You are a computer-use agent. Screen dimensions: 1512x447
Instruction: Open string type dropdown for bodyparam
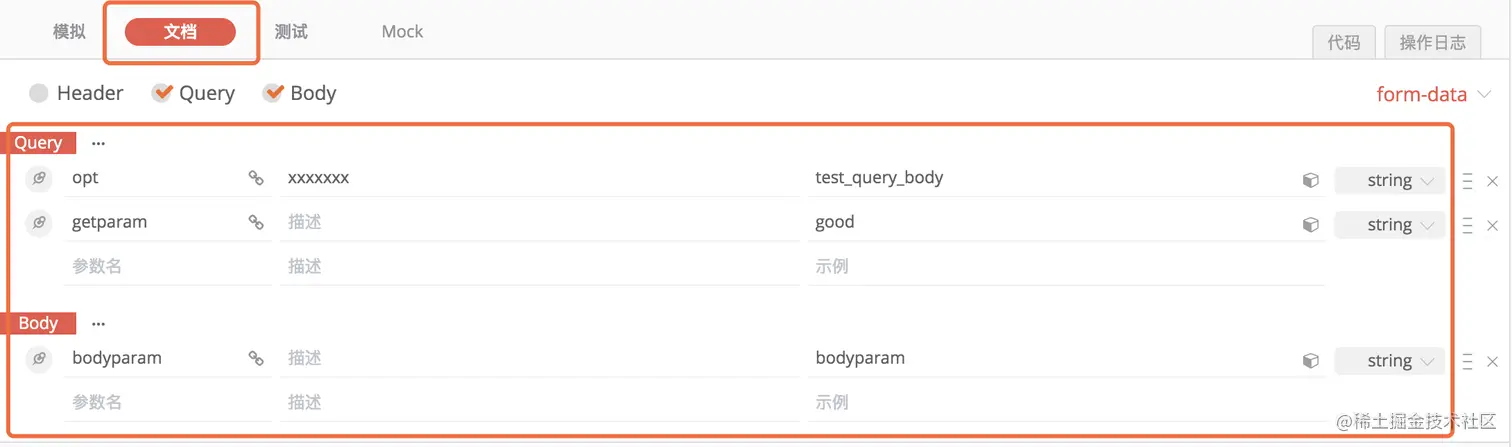tap(1389, 361)
